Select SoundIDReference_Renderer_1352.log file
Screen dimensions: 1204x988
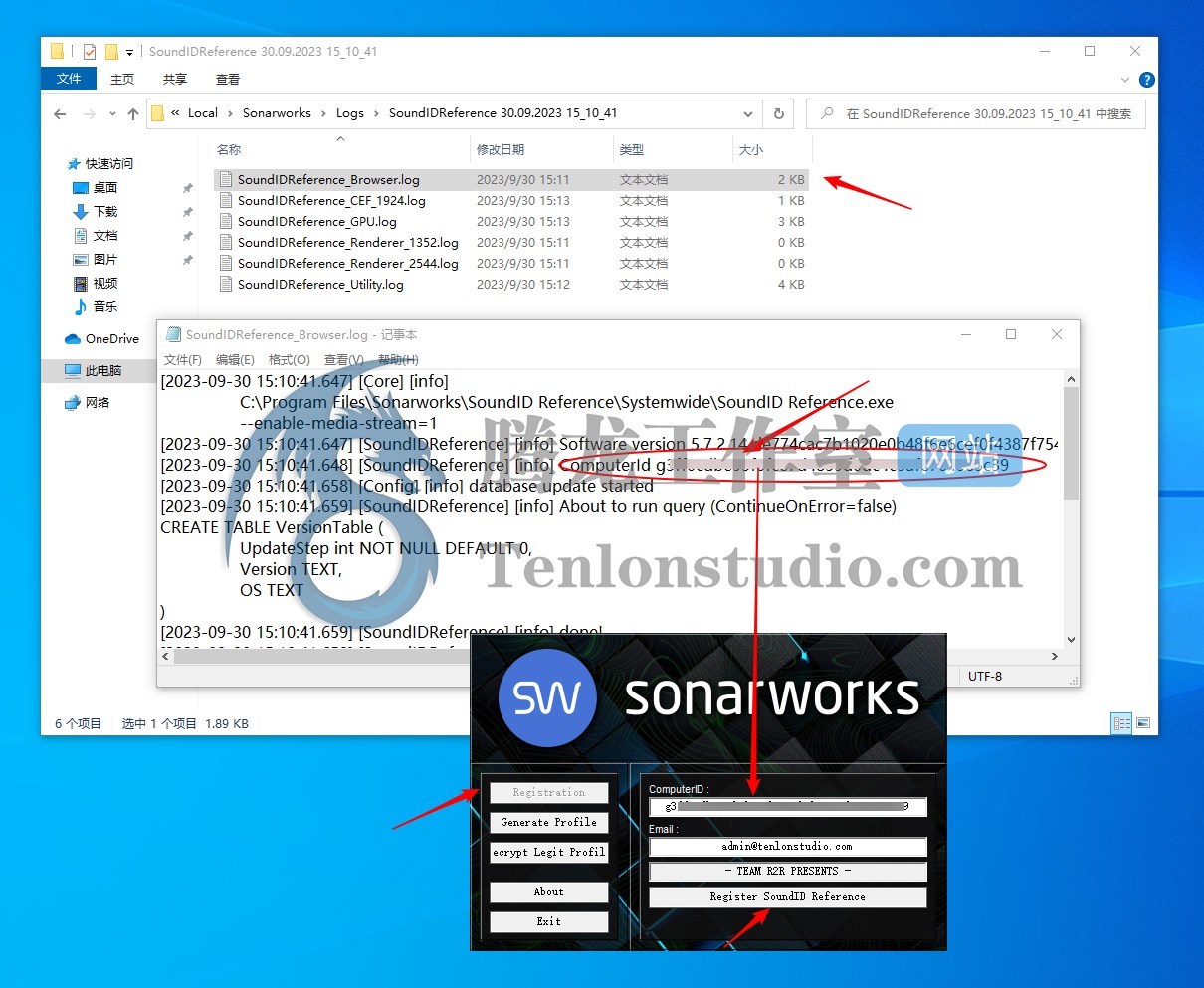pyautogui.click(x=510, y=243)
